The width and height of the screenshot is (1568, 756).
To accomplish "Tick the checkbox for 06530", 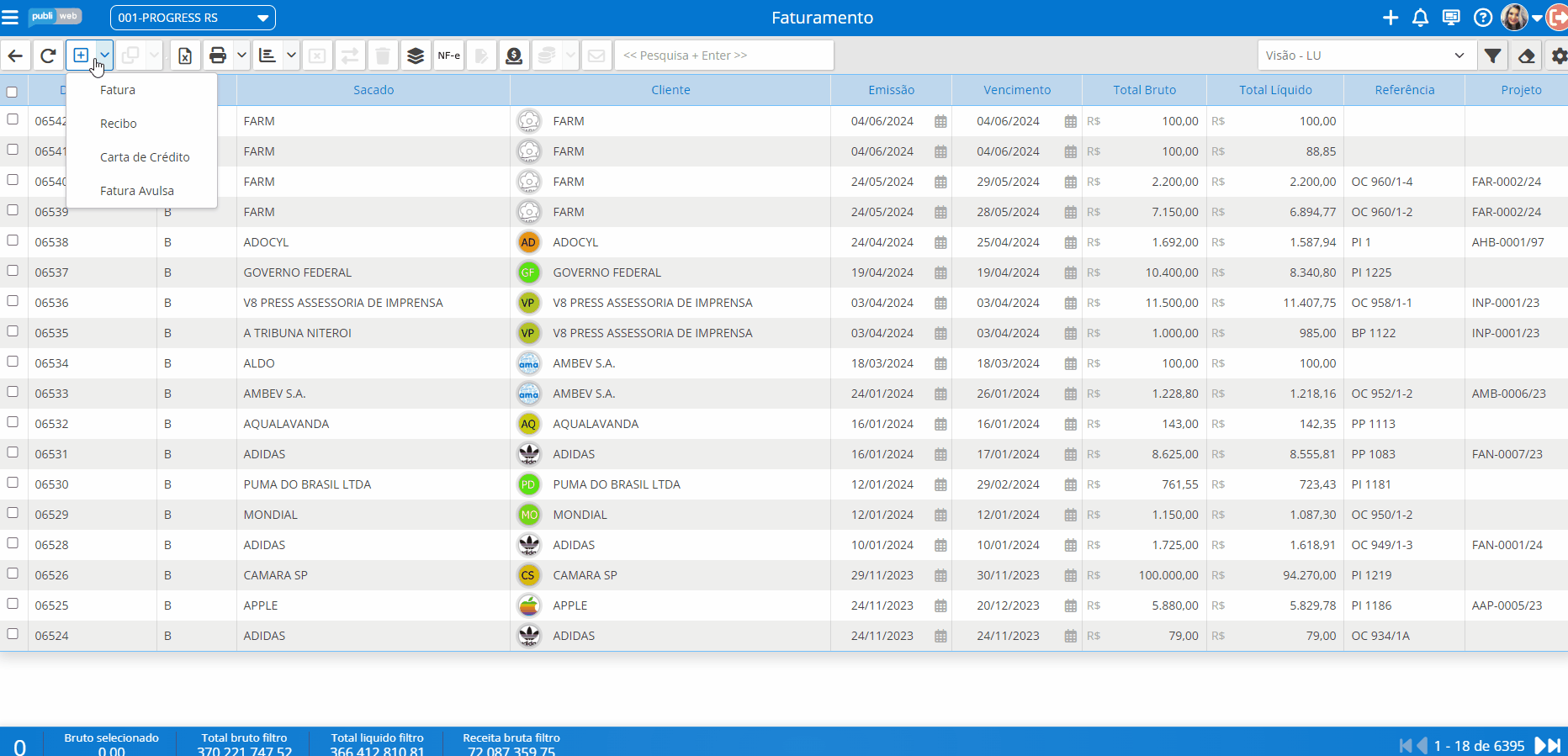I will tap(13, 483).
